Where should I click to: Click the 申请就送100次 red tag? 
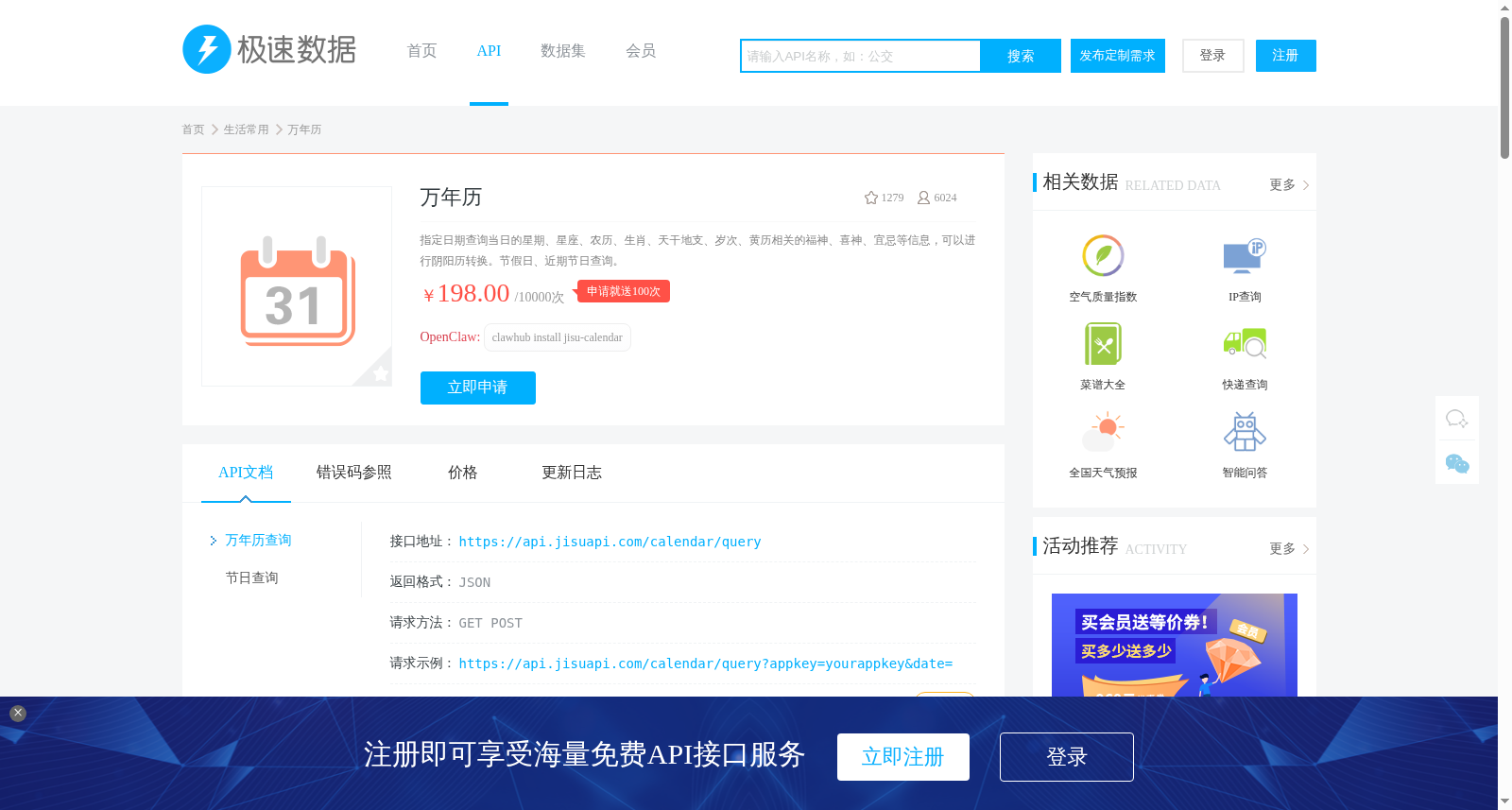point(624,291)
